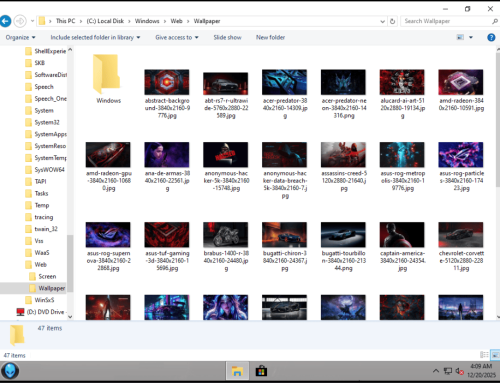The height and width of the screenshot is (383, 500).
Task: Select acer-predator-3840x2160-14309.jpg thumbnail
Action: tap(284, 82)
